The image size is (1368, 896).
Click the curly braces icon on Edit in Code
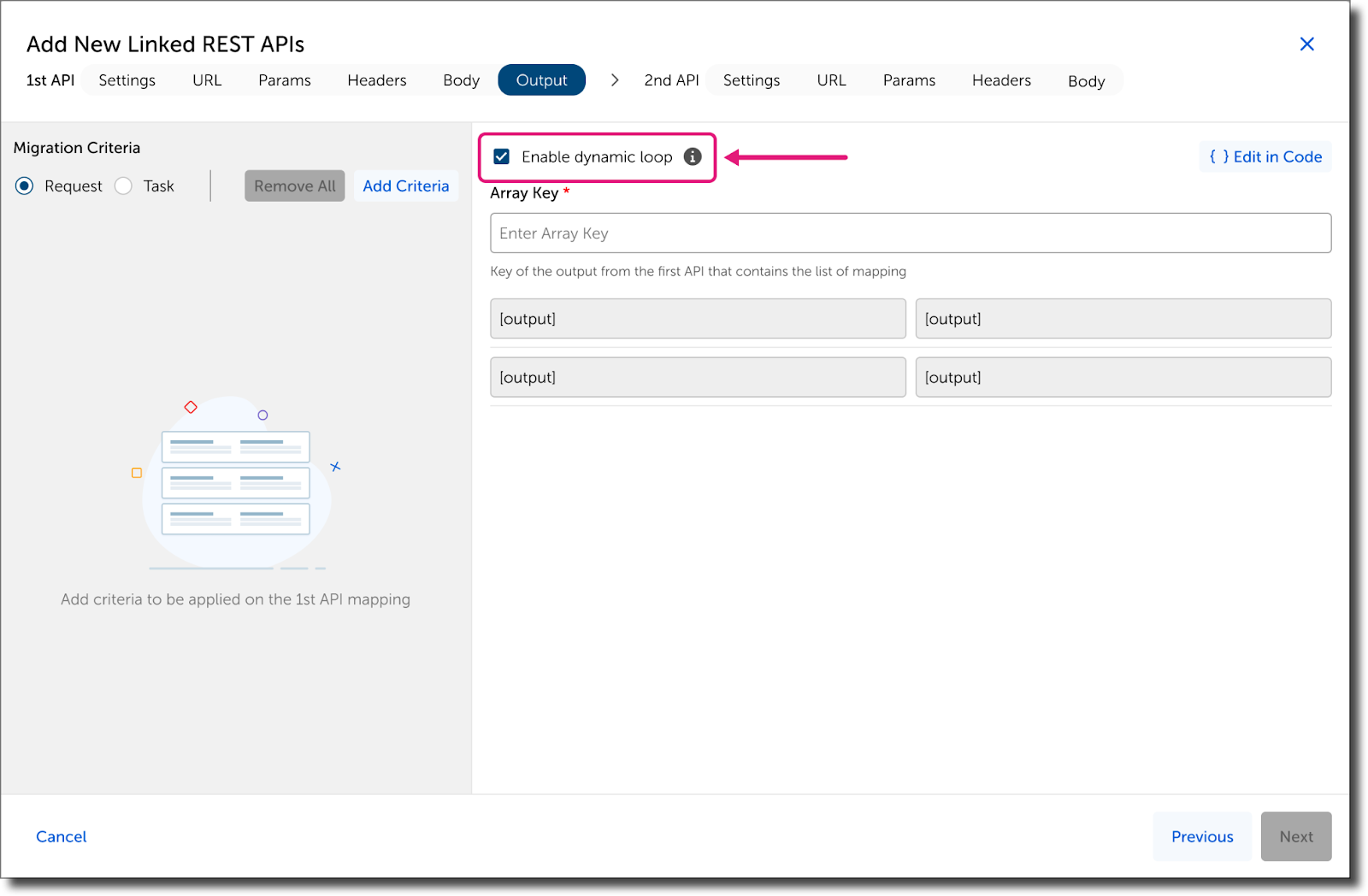point(1218,156)
